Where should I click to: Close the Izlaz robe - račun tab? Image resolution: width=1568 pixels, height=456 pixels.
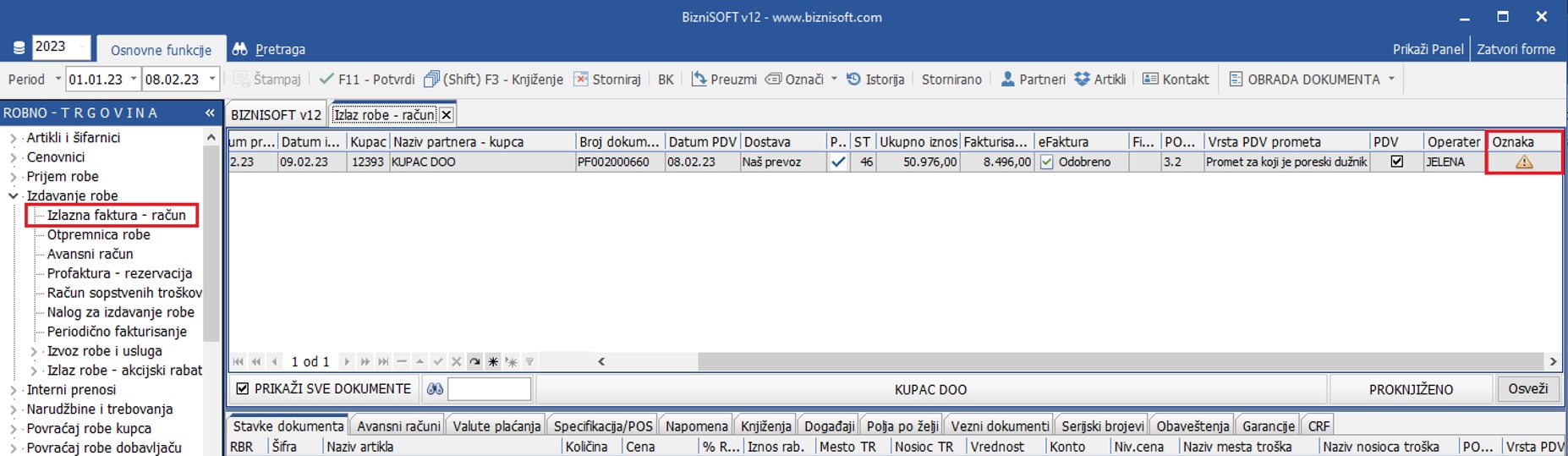pyautogui.click(x=447, y=114)
